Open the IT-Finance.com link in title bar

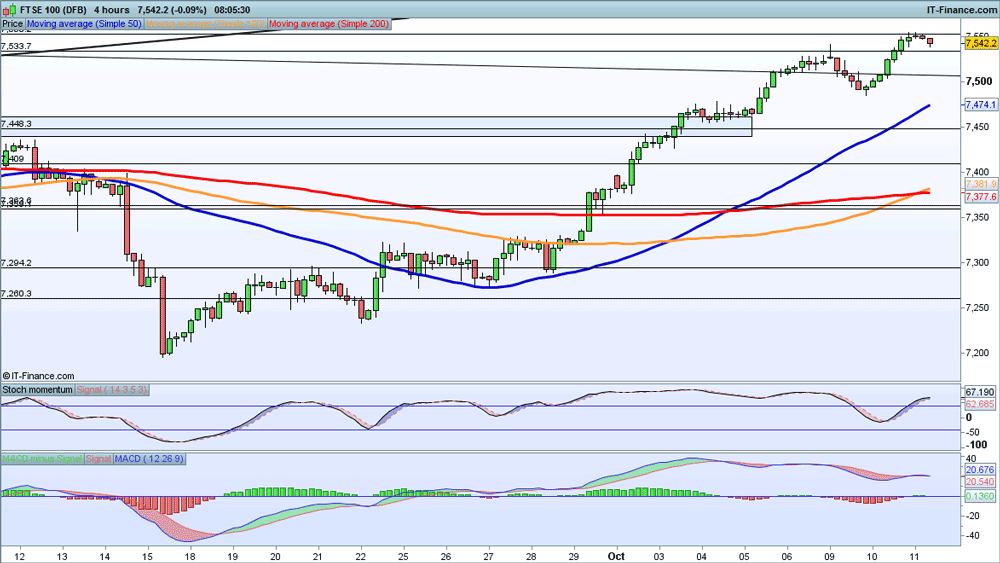962,10
